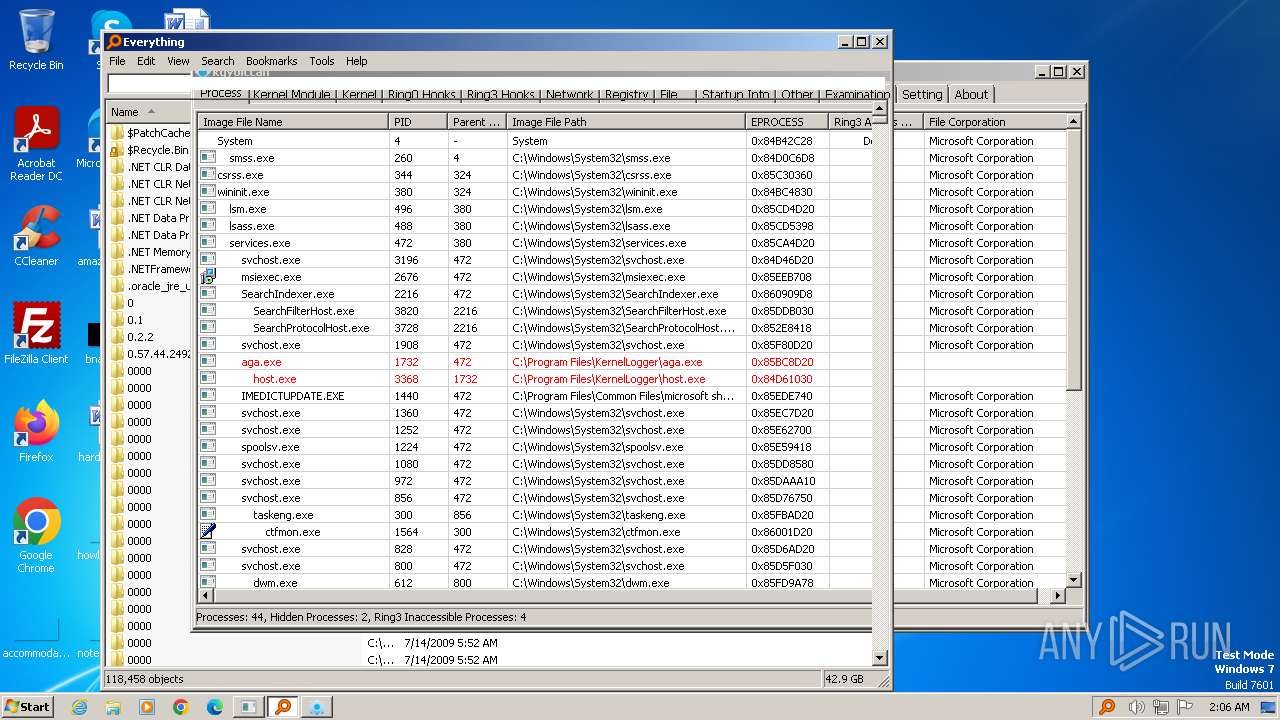Open the Help menu
Screen dimensions: 1280x720
click(357, 61)
